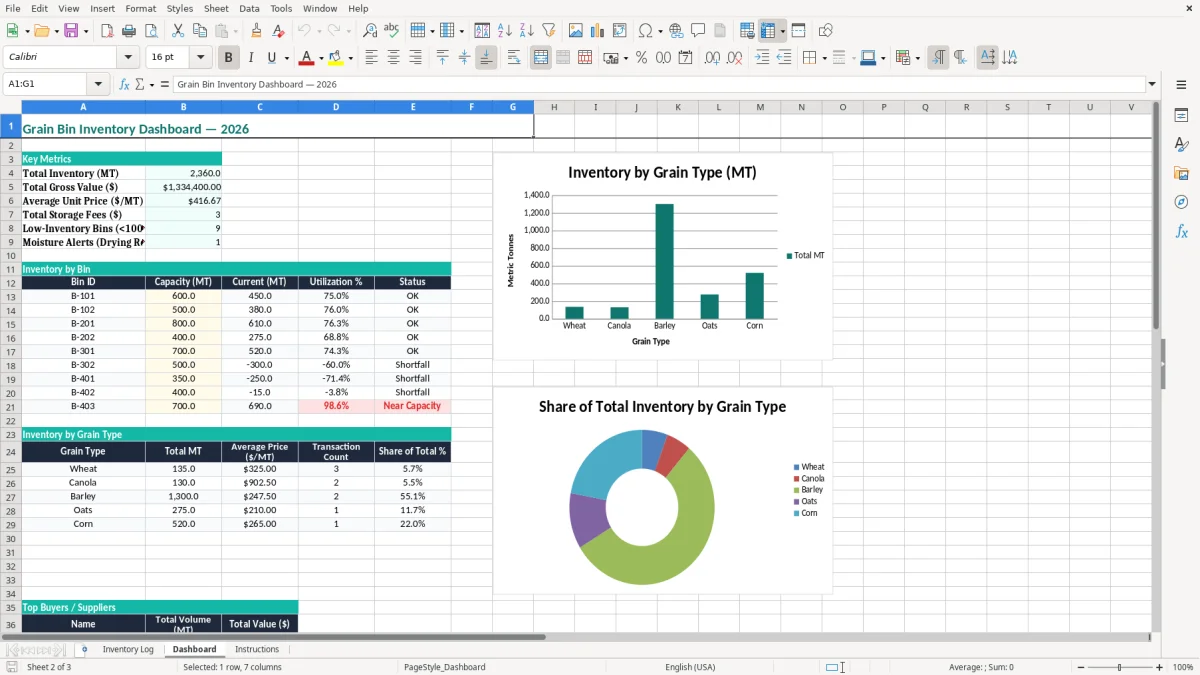Insert a pivot table
This screenshot has height=675, width=1200.
pyautogui.click(x=620, y=31)
